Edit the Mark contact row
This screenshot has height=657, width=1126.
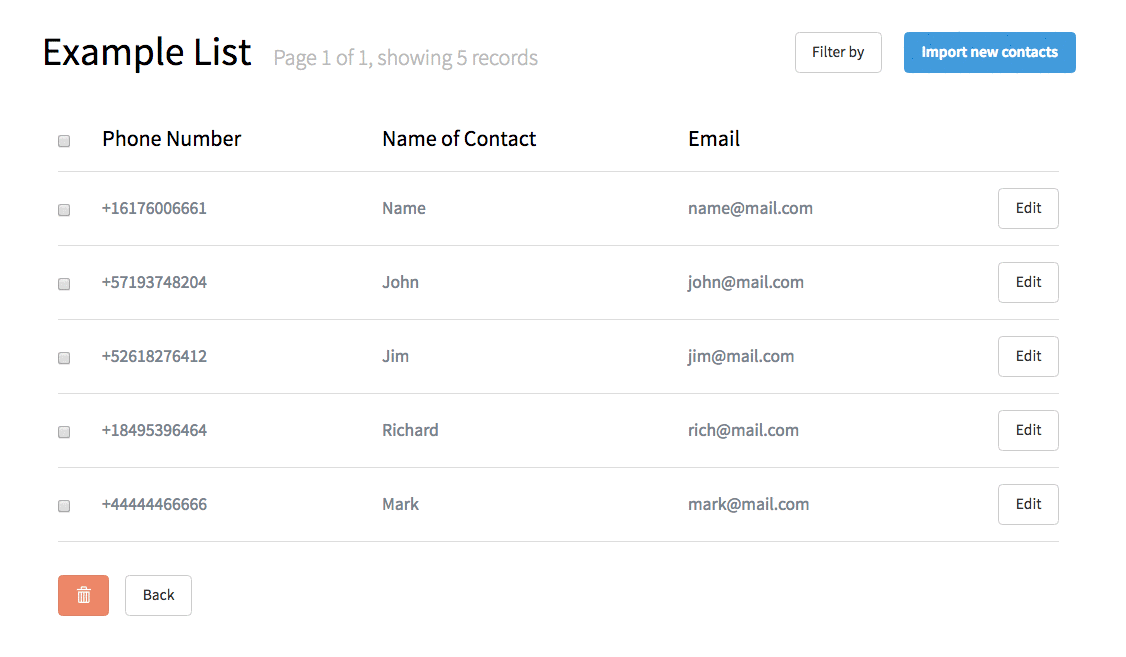coord(1028,504)
